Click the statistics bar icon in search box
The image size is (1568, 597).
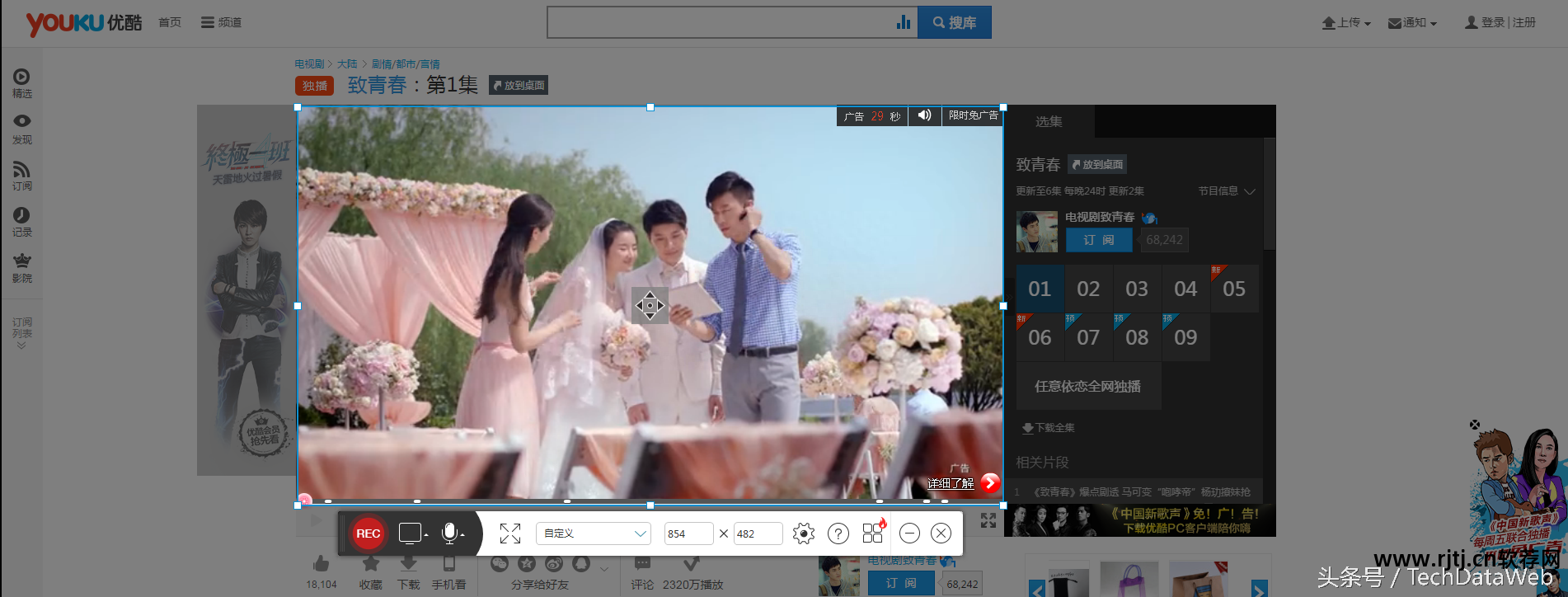[904, 22]
